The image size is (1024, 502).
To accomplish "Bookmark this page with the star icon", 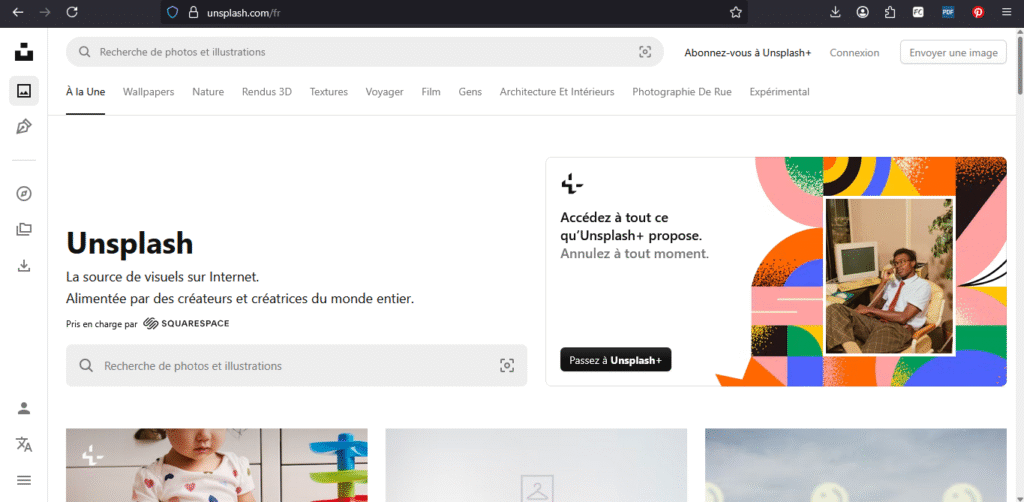I will (736, 12).
